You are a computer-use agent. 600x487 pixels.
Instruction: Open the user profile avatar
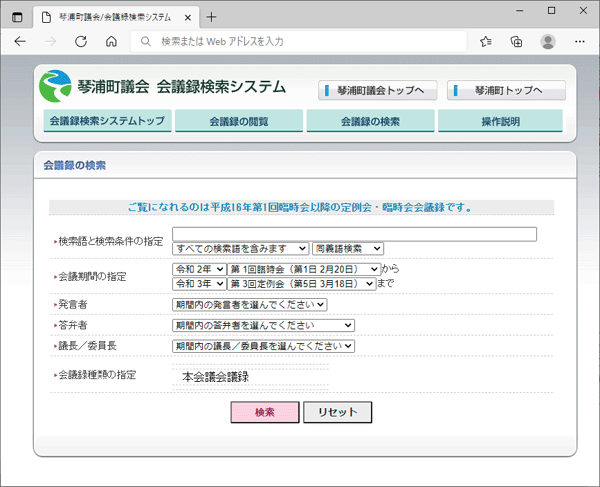pyautogui.click(x=548, y=41)
